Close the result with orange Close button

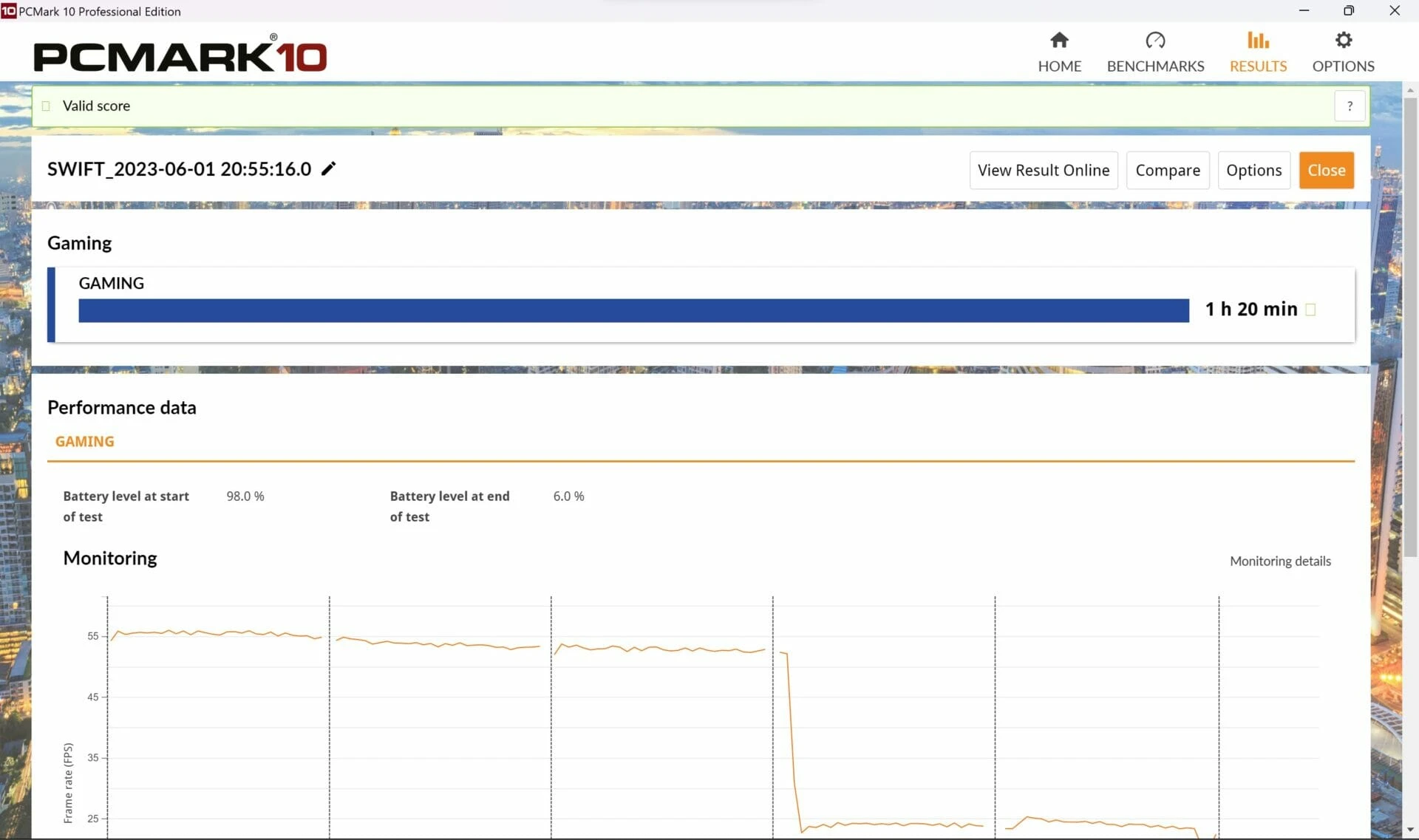tap(1326, 170)
